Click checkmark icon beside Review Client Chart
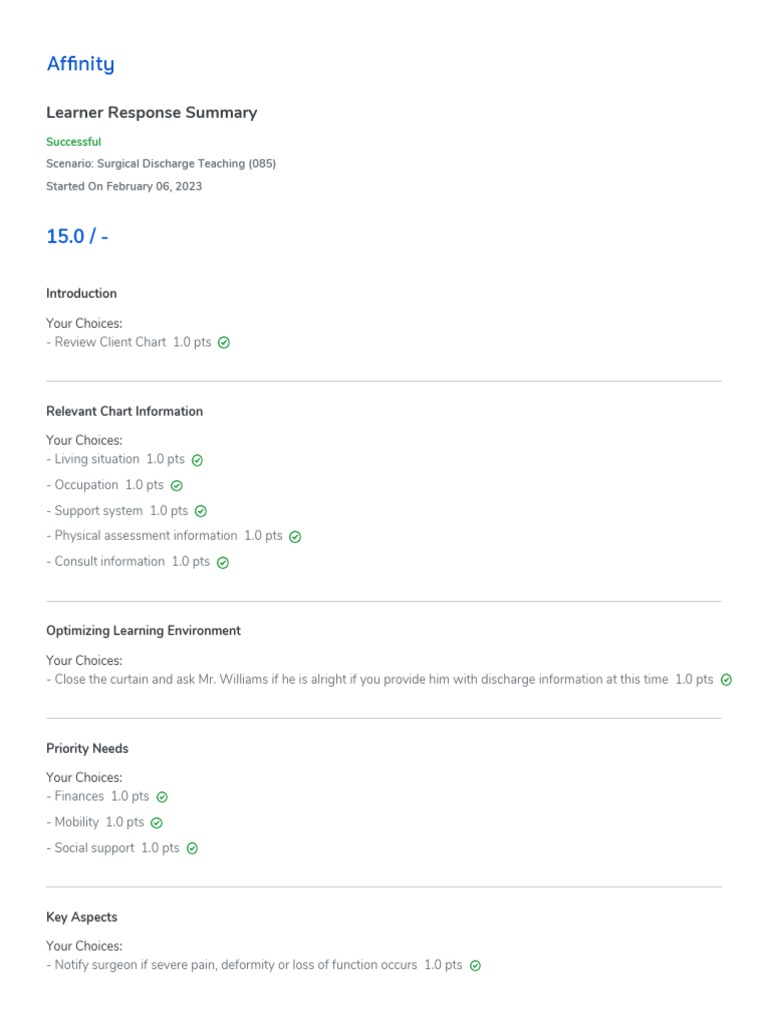 pyautogui.click(x=224, y=343)
